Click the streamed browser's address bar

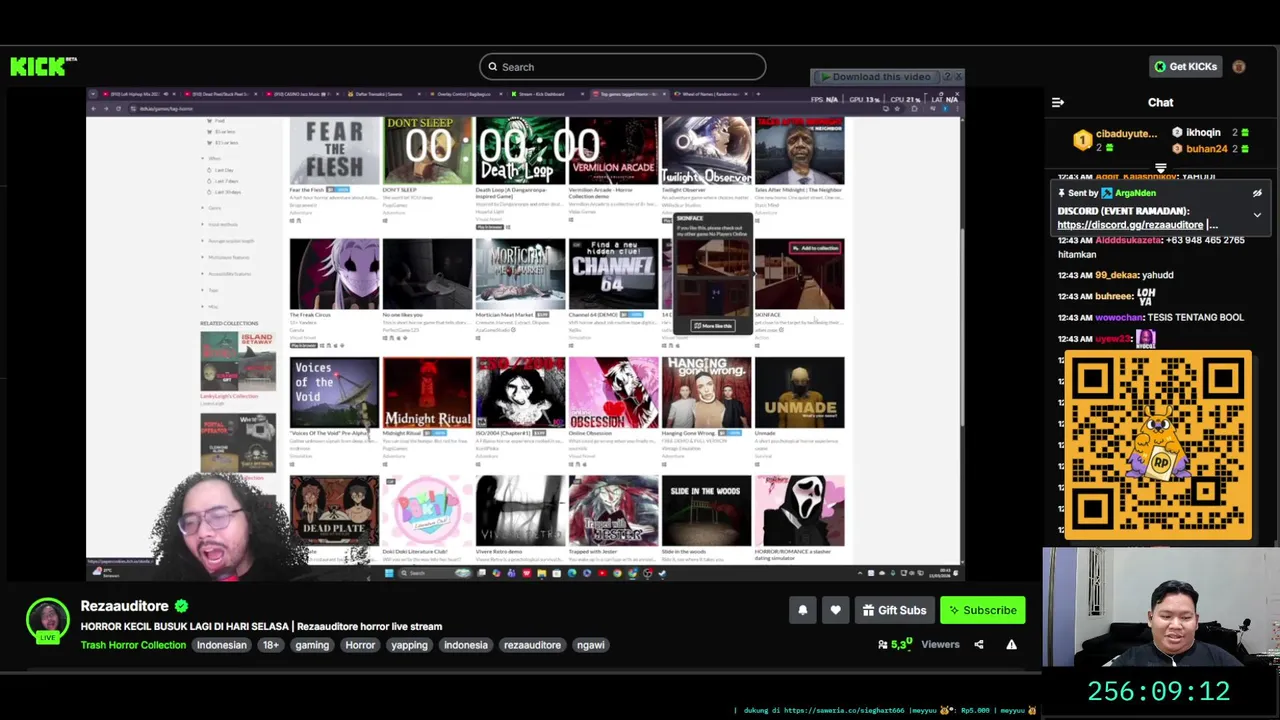(500, 108)
